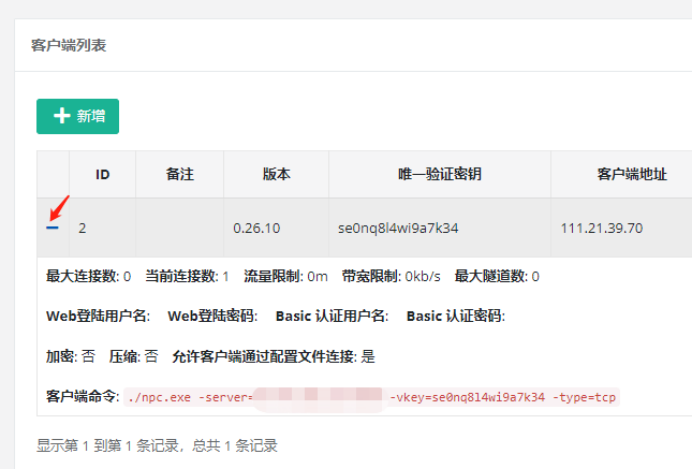Click the 当前连接数 detail label
Viewport: 692px width, 469px height.
182,276
